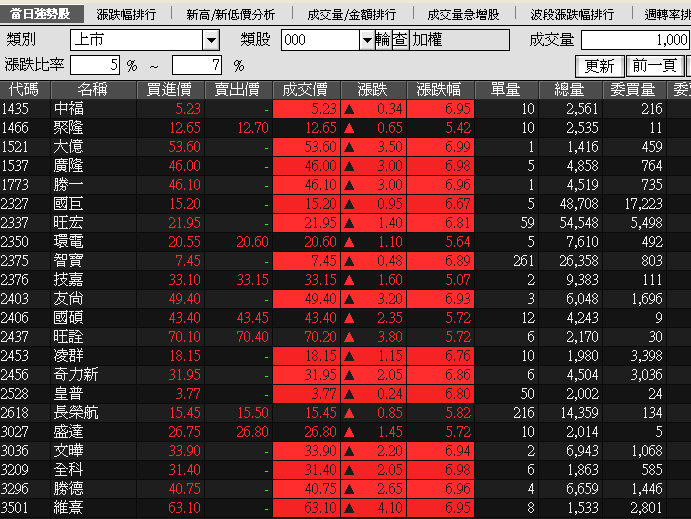Sort by 成交價 column header
The width and height of the screenshot is (691, 519).
point(306,89)
